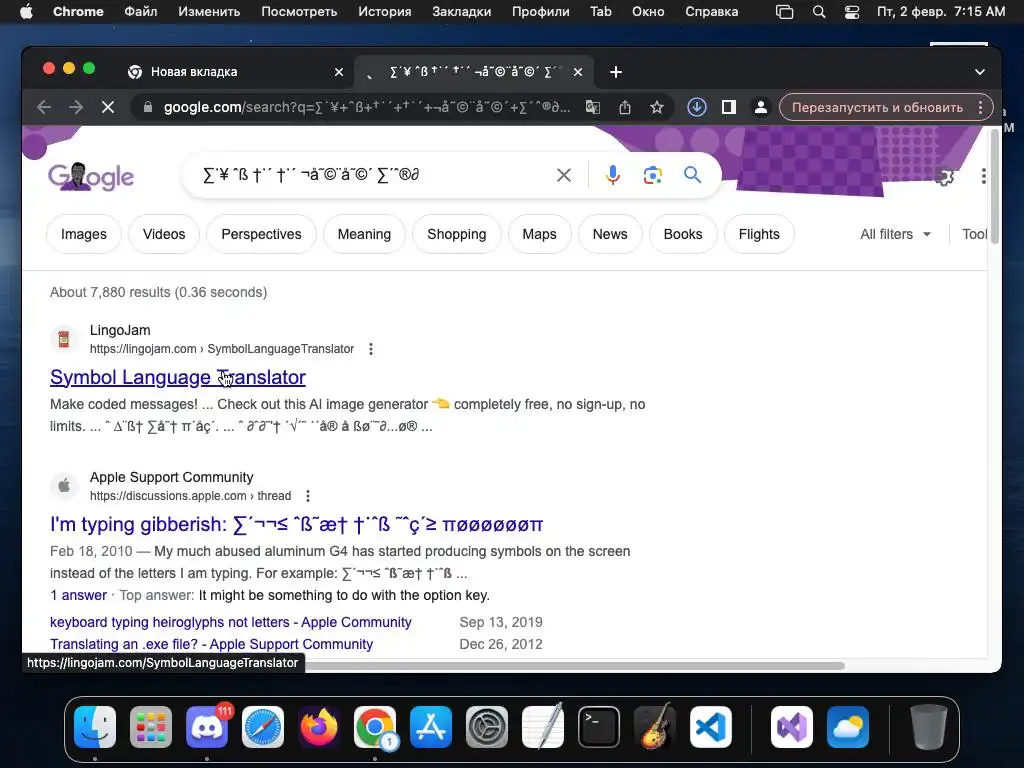Open the Справка menu
Viewport: 1024px width, 768px height.
[x=712, y=12]
